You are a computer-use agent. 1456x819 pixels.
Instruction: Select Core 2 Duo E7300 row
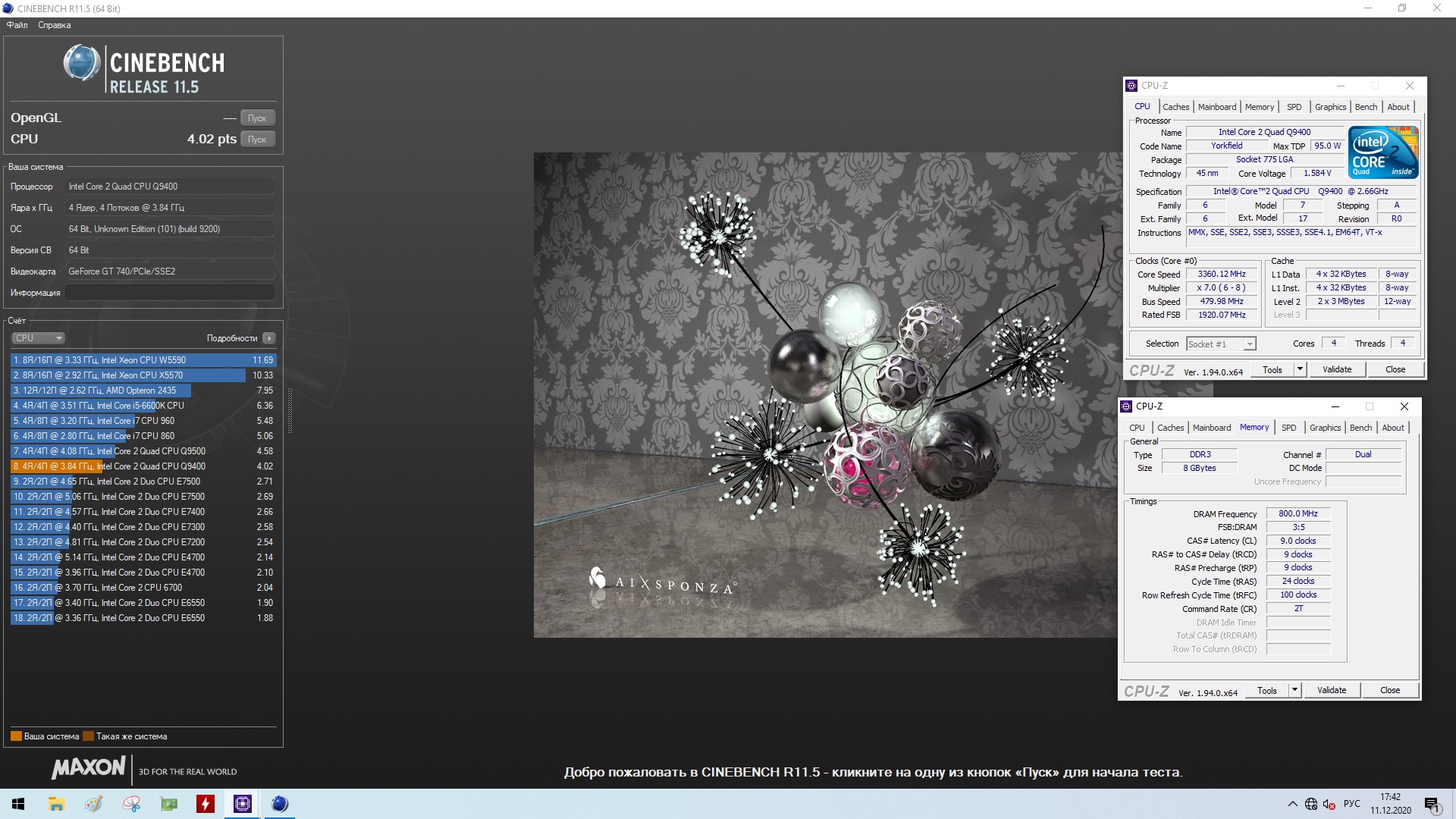[x=143, y=527]
